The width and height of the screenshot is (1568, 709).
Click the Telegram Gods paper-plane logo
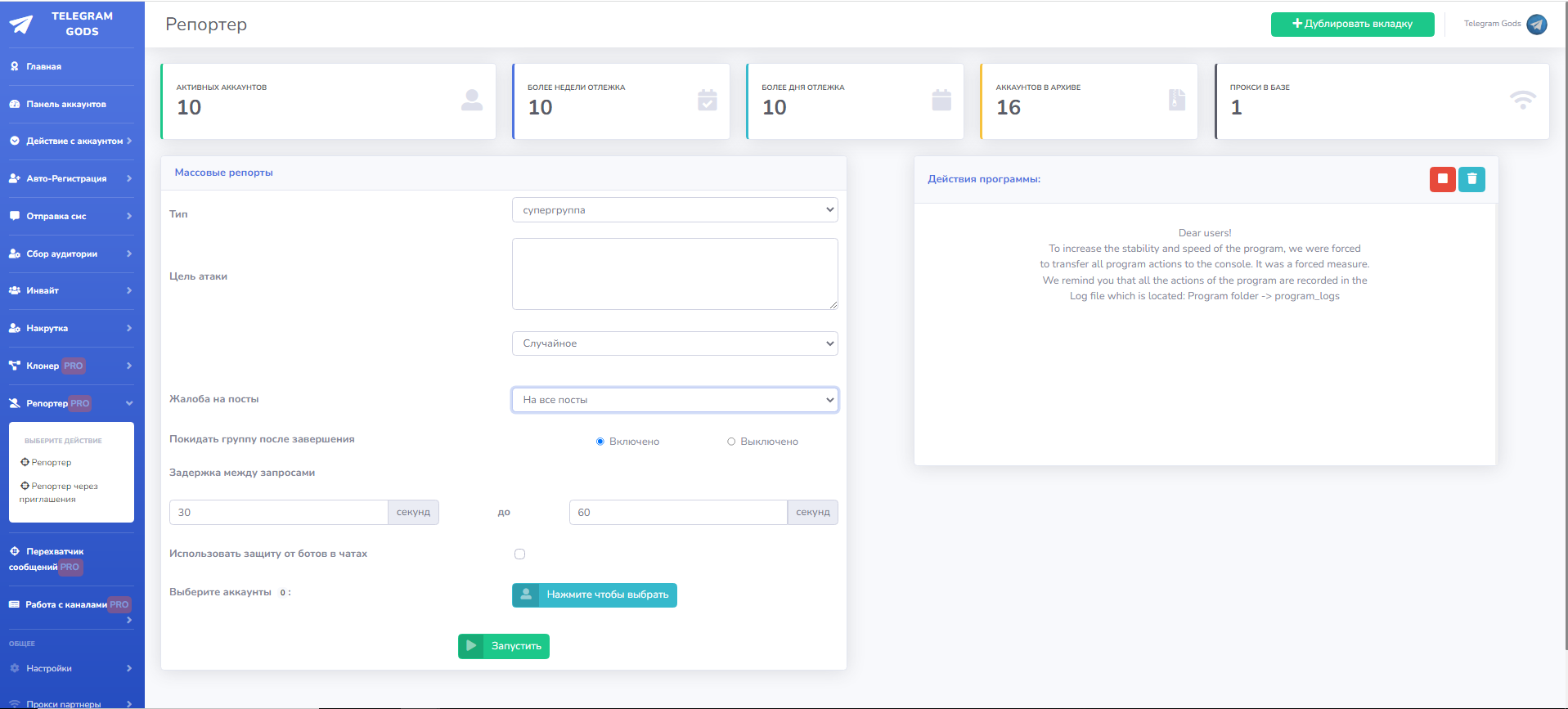(x=21, y=25)
